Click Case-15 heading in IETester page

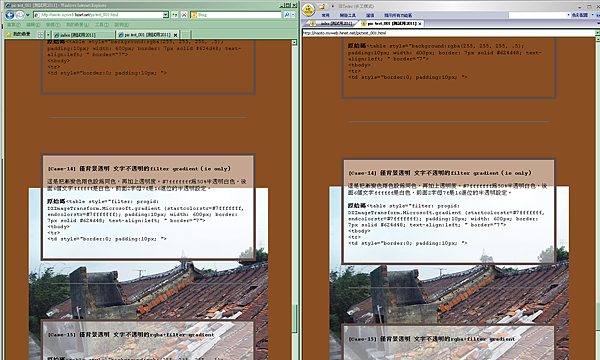(x=431, y=339)
